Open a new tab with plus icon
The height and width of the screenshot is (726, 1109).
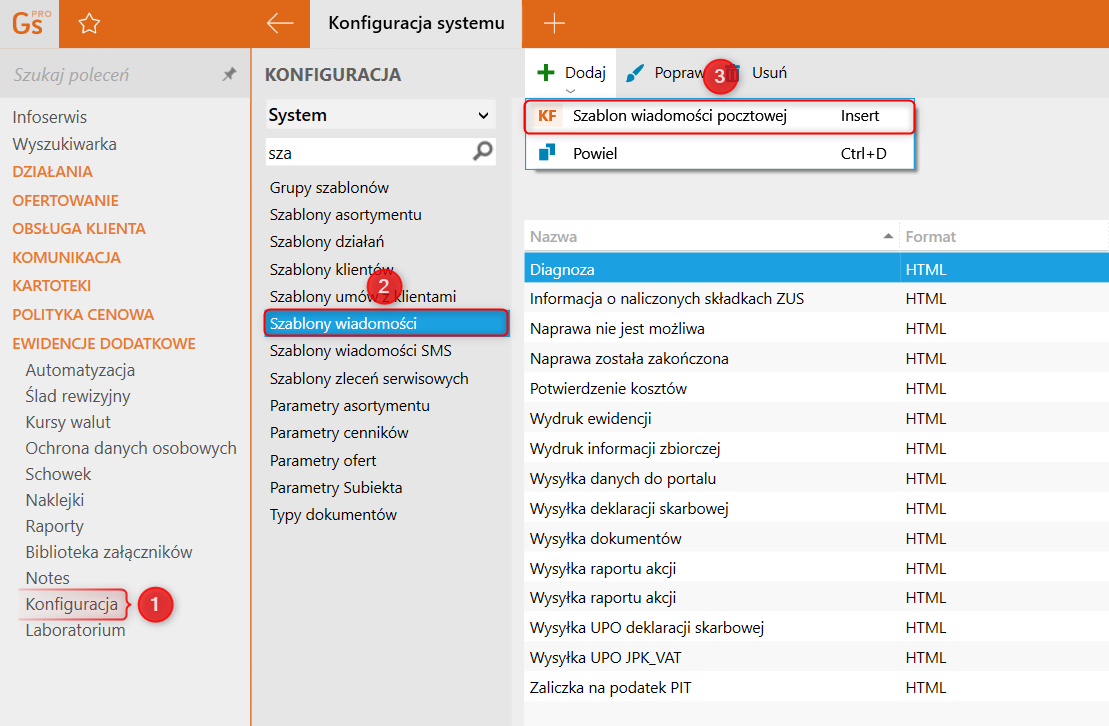tap(554, 24)
